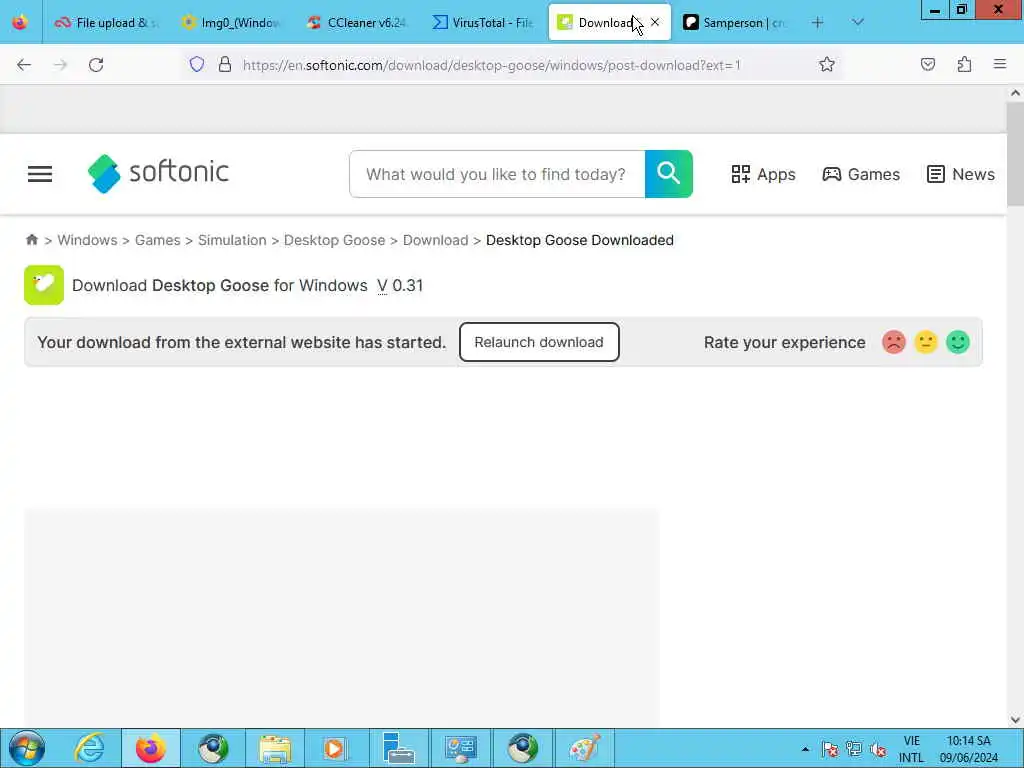1024x768 pixels.
Task: Switch to File upload tab
Action: click(x=108, y=22)
